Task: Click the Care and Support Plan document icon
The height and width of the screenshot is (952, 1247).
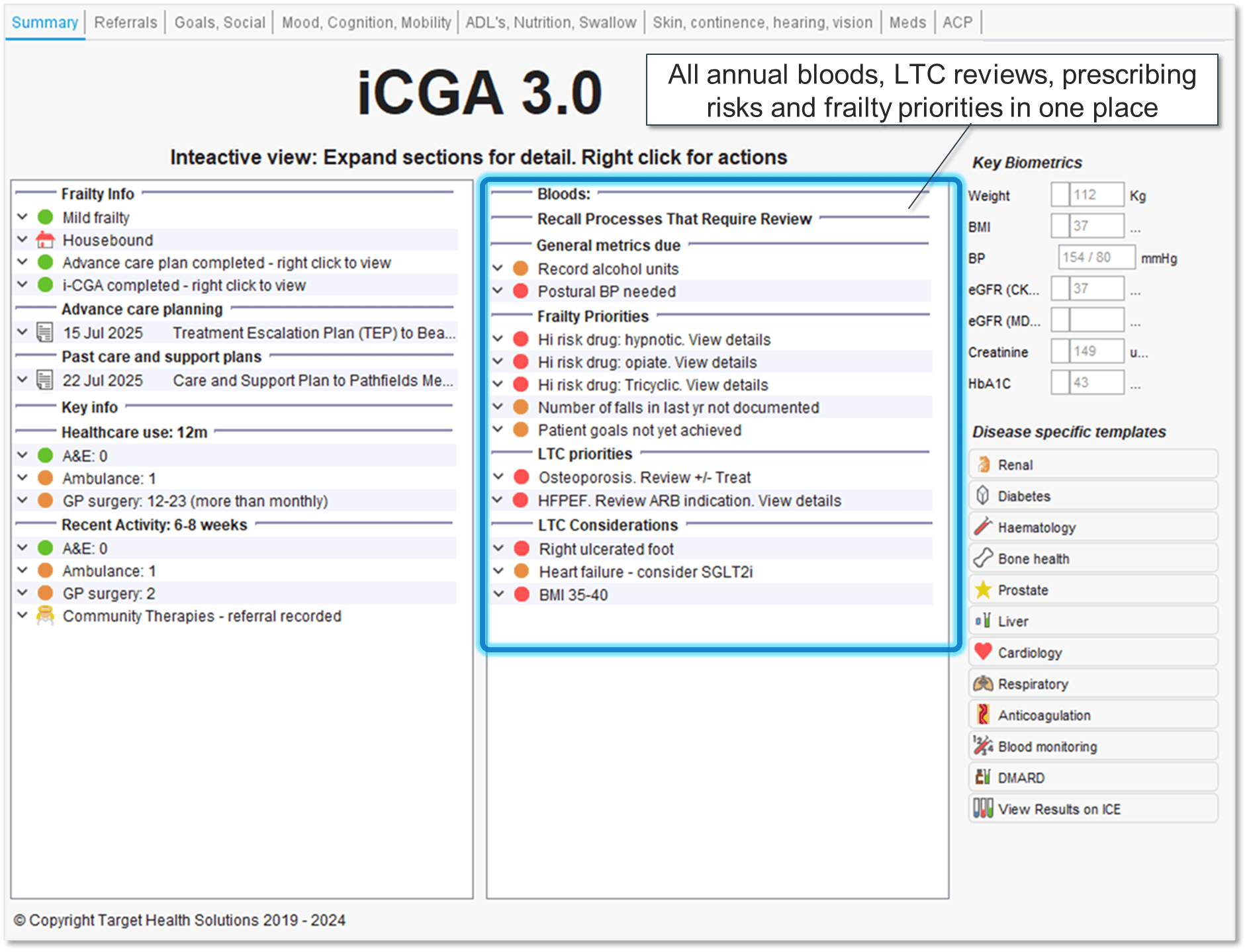Action: coord(45,380)
